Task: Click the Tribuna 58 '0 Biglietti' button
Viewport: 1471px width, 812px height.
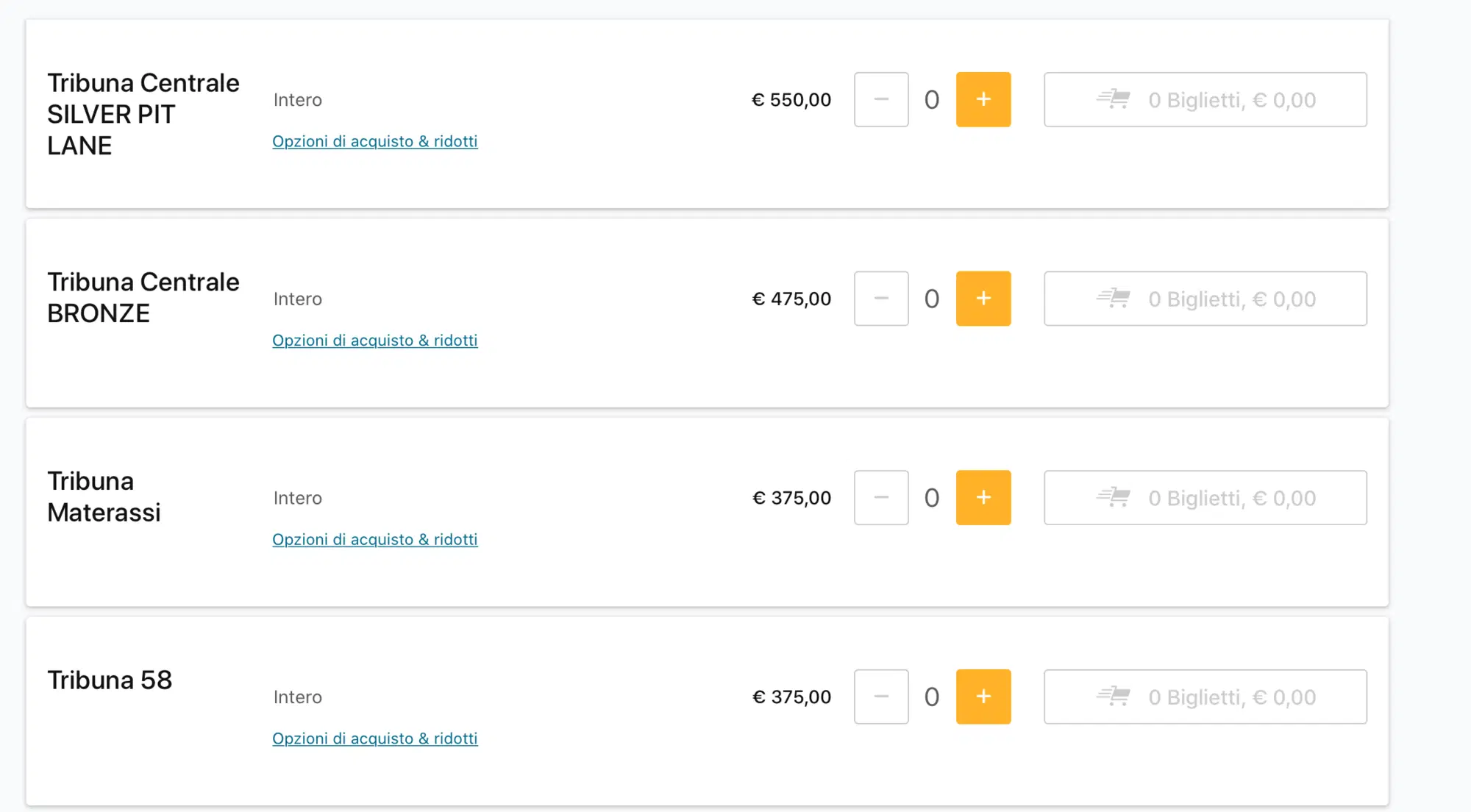Action: click(x=1232, y=697)
